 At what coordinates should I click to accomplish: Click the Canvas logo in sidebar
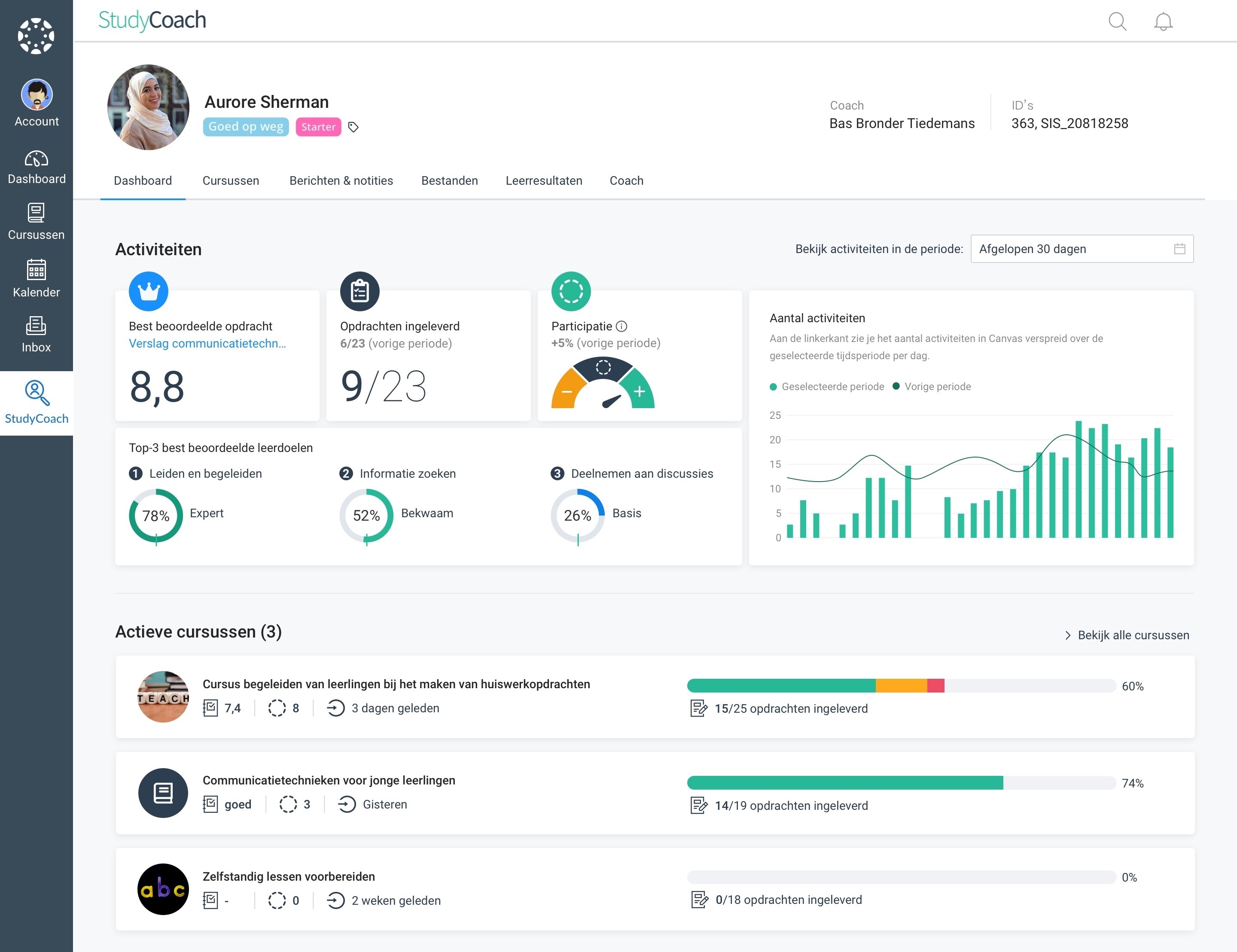(x=36, y=36)
